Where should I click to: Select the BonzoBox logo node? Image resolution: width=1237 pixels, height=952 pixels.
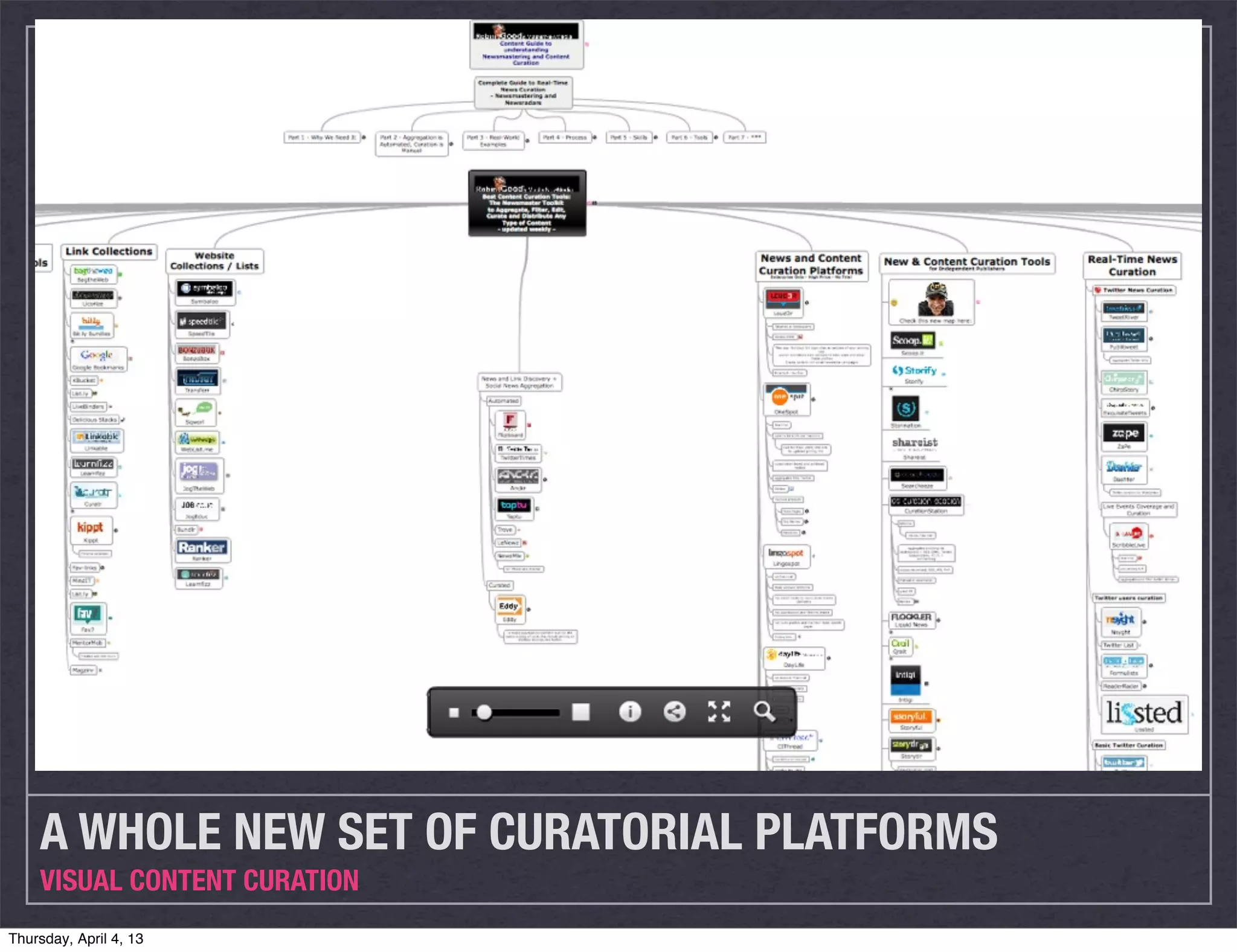[197, 353]
